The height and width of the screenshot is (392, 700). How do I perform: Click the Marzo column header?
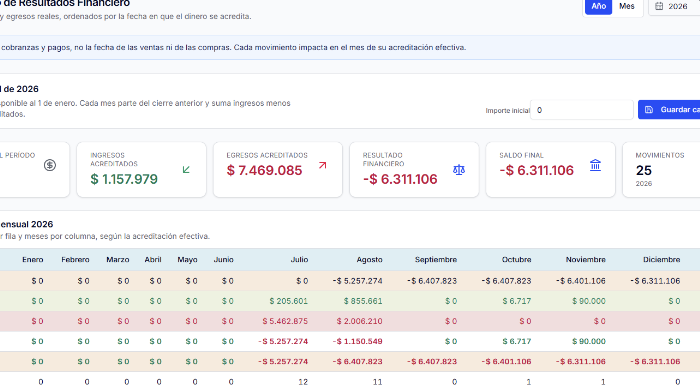coord(117,259)
